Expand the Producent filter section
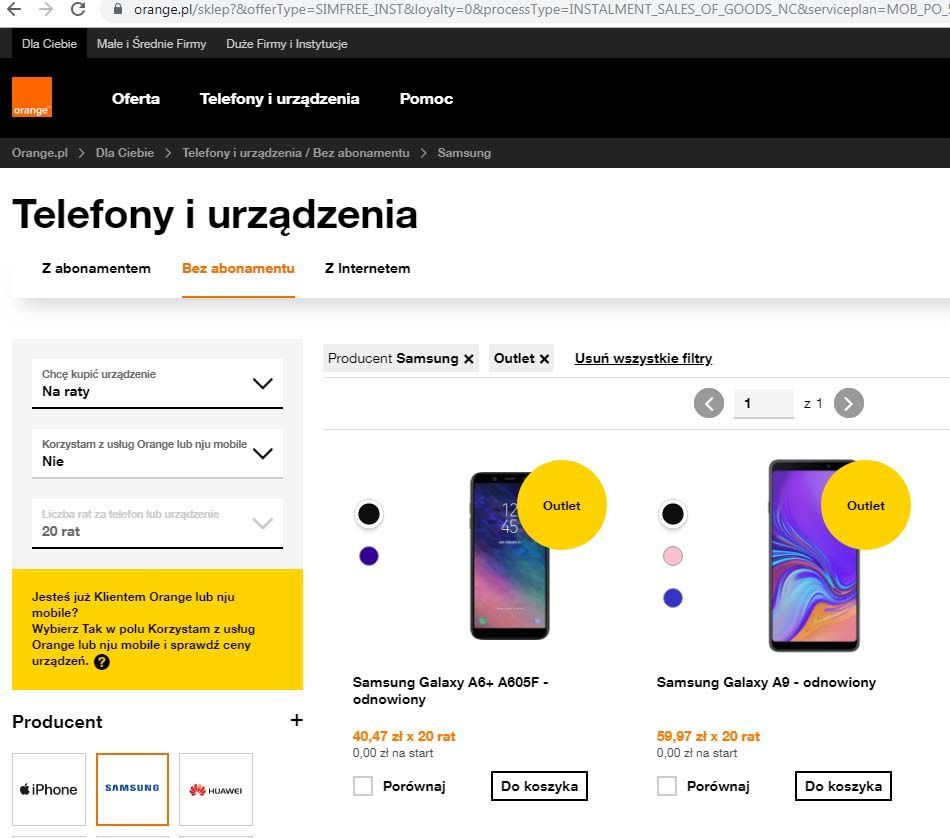The width and height of the screenshot is (950, 838). tap(296, 720)
